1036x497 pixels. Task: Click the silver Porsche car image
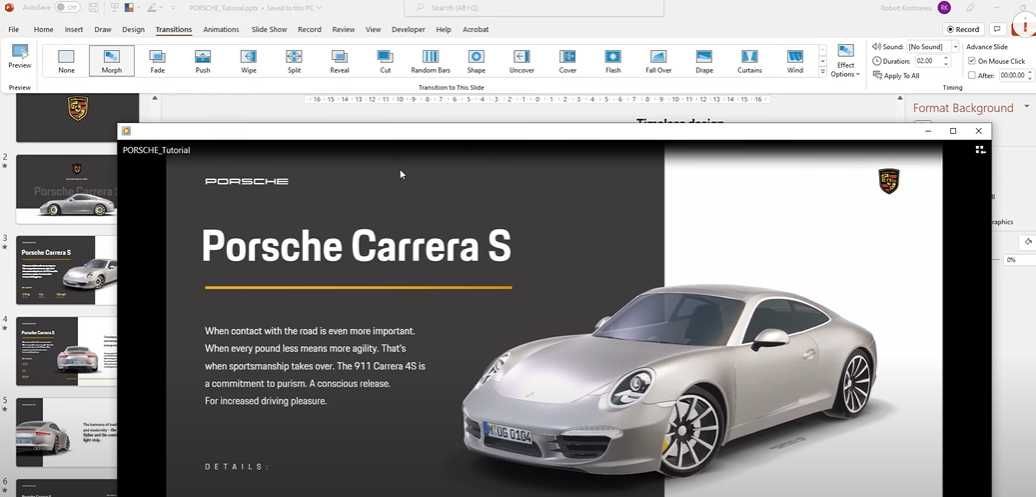point(669,379)
